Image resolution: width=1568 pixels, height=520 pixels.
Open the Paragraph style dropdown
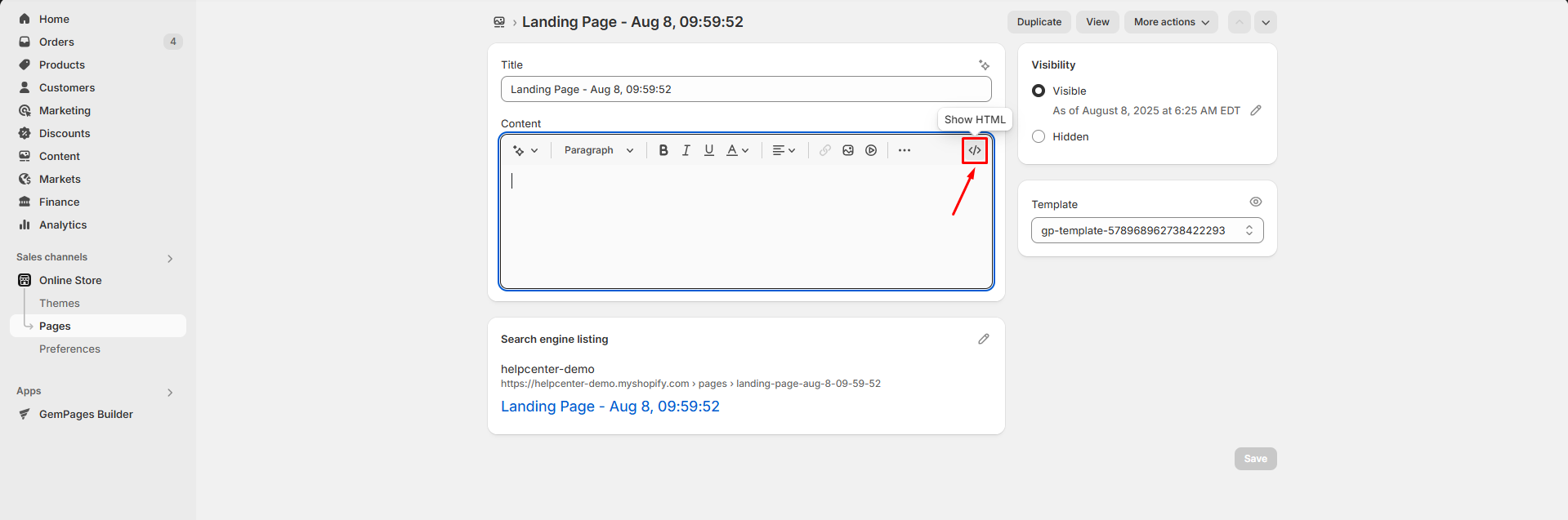599,150
